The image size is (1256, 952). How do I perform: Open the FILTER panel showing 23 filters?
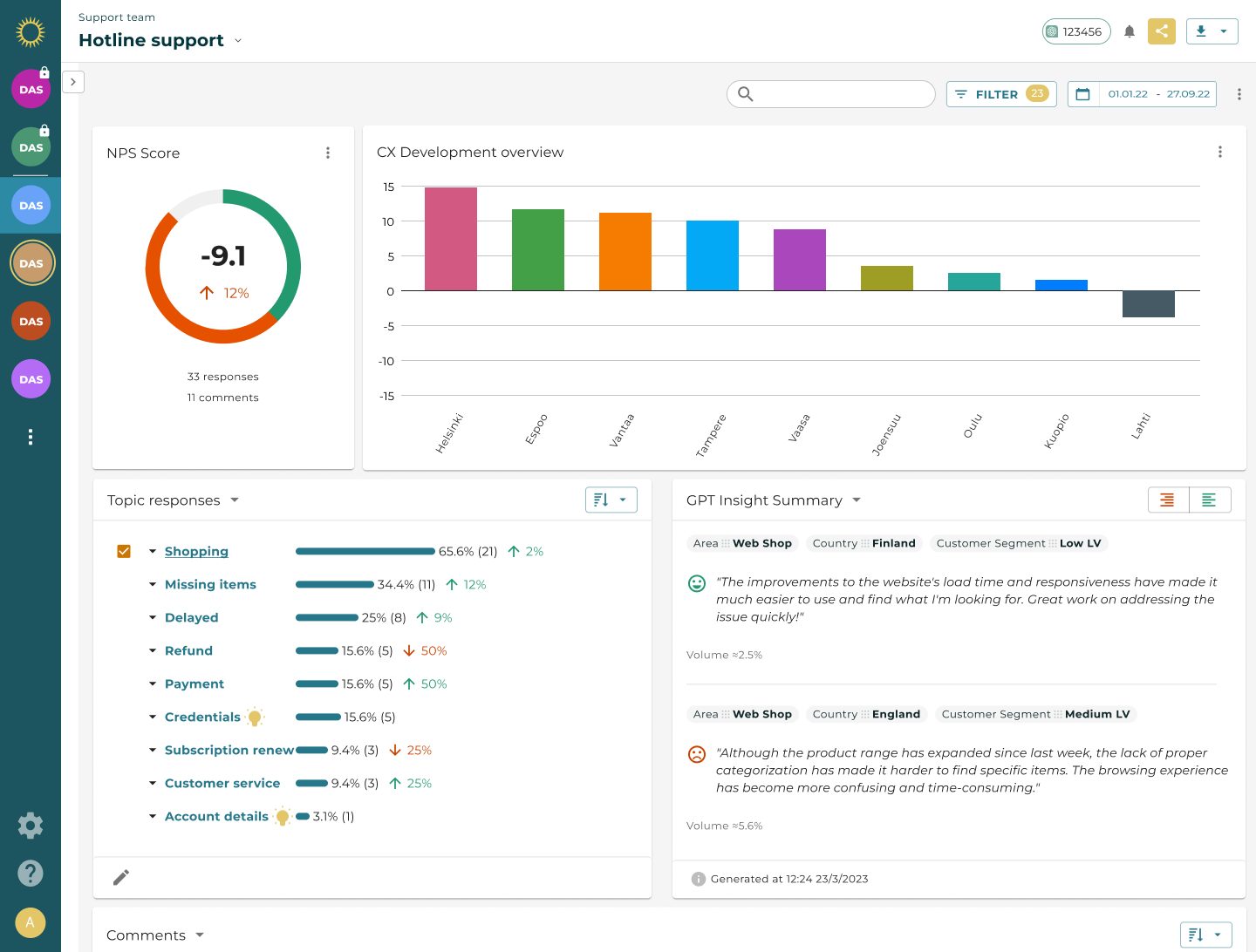[1000, 93]
